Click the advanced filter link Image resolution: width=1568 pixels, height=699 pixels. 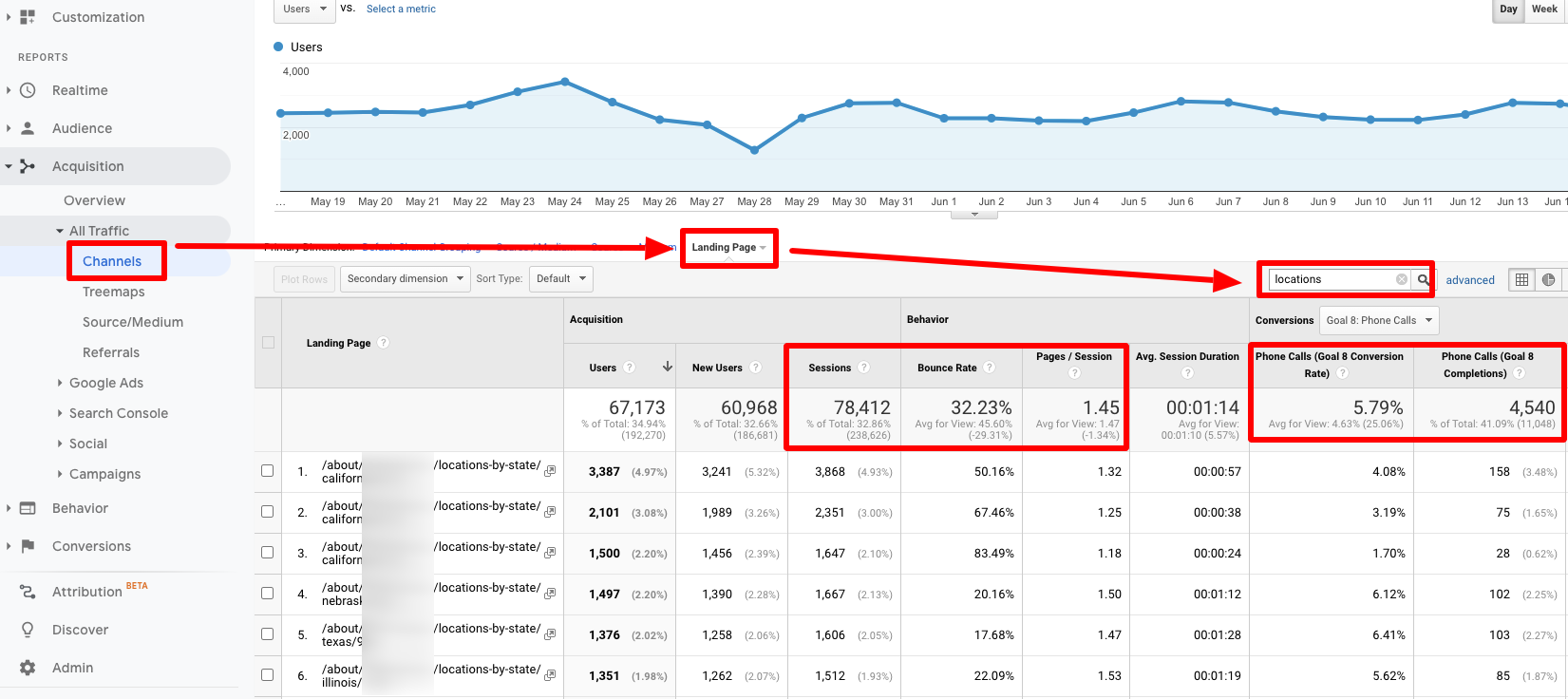click(x=1469, y=280)
